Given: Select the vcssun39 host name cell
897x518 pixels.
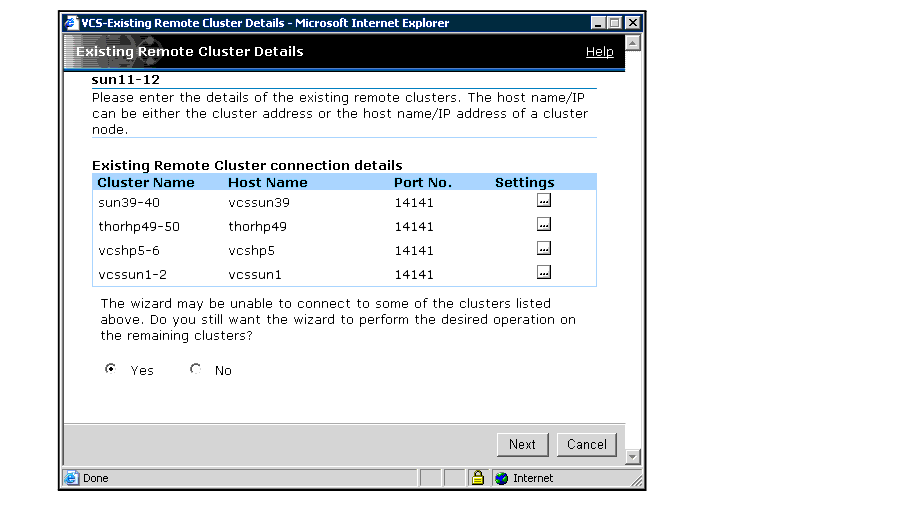Looking at the screenshot, I should point(259,202).
